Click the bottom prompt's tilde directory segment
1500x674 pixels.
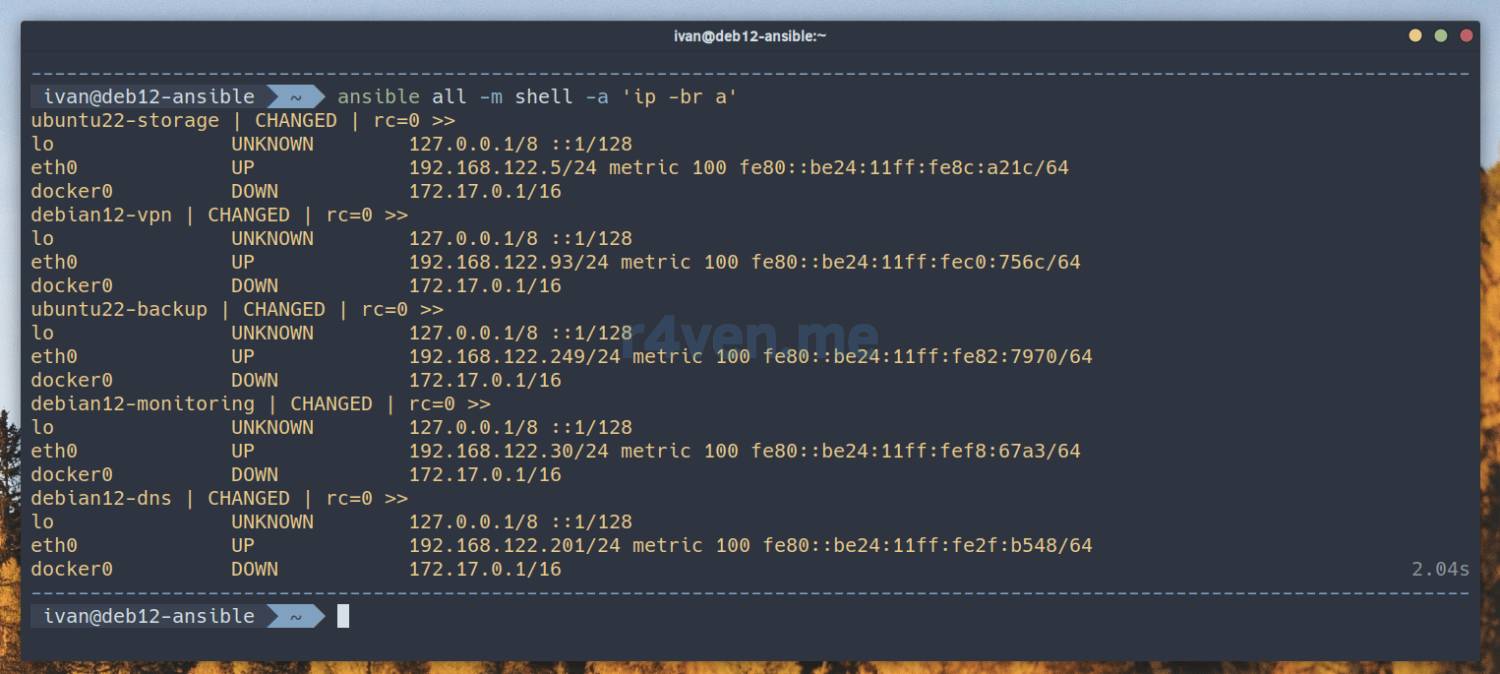coord(297,617)
